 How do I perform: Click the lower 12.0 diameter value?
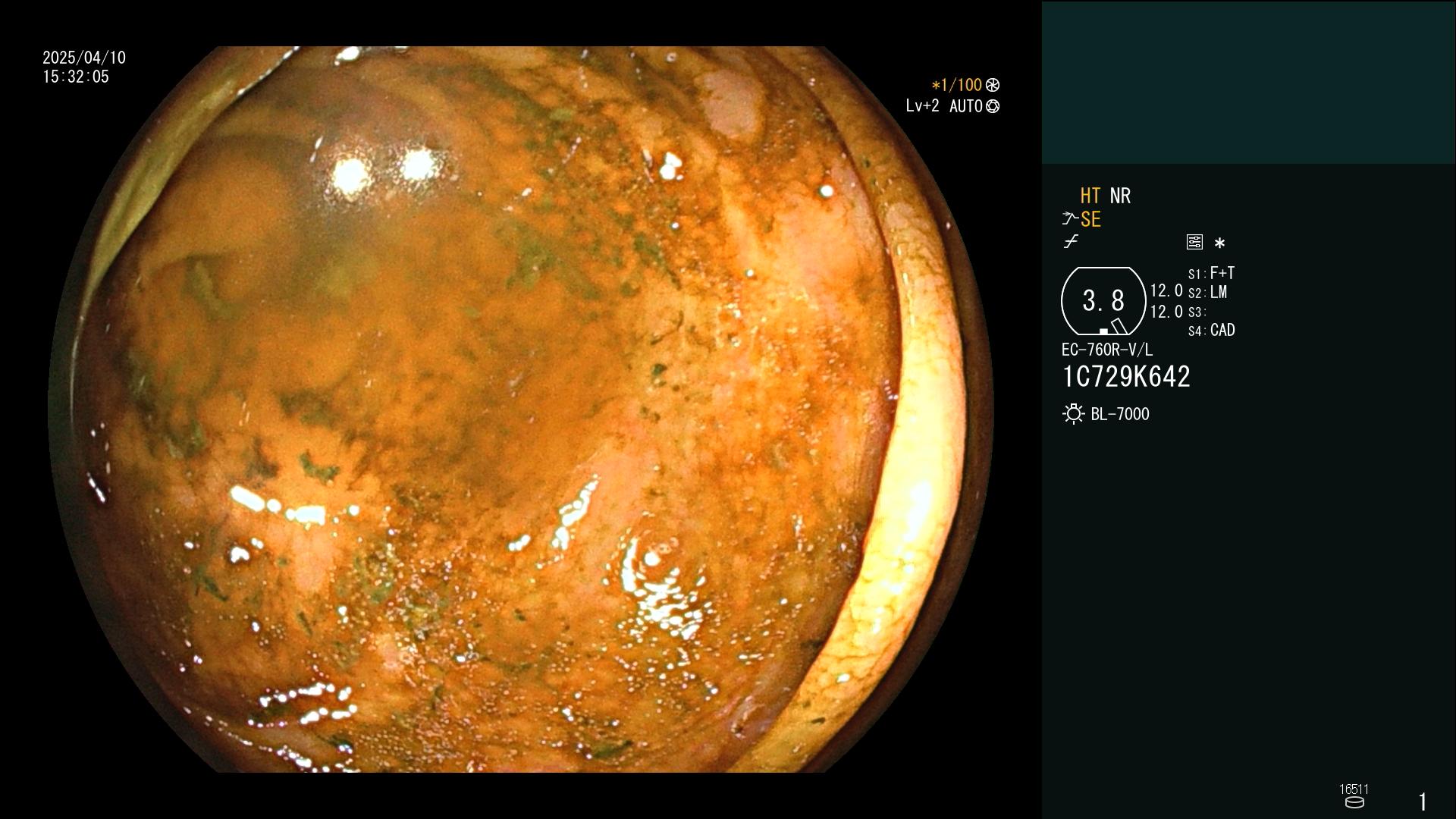tap(1166, 312)
